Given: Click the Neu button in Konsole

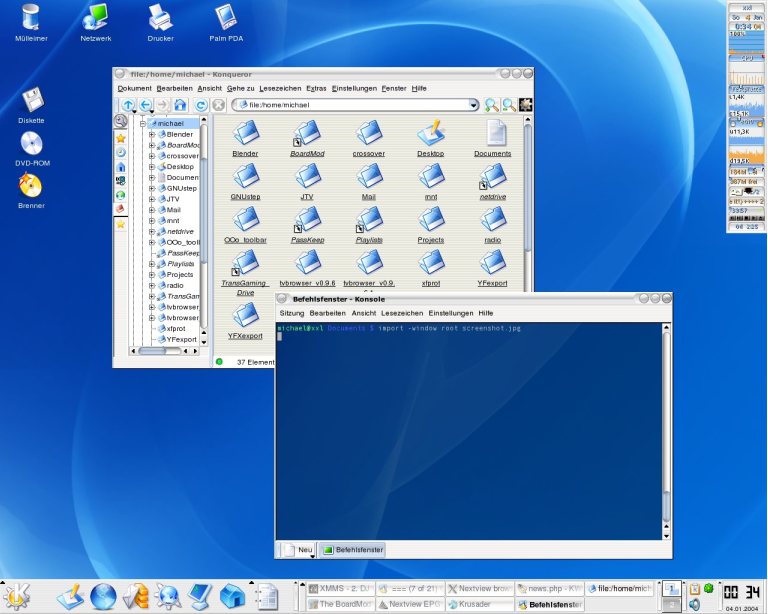Looking at the screenshot, I should (298, 550).
